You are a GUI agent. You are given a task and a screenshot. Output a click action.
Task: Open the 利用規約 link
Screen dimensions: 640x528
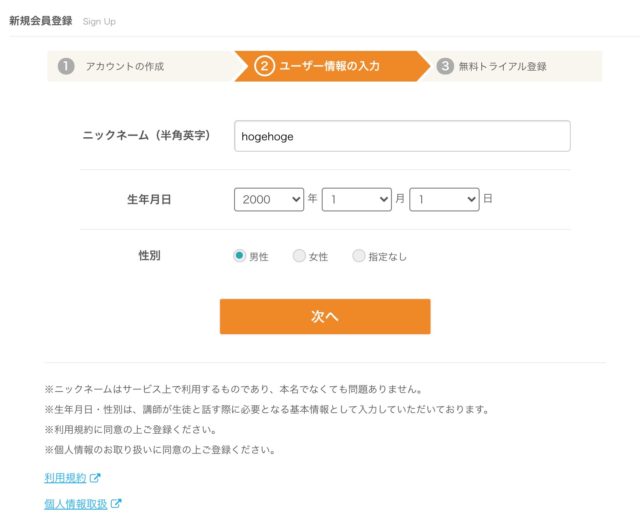coord(66,478)
